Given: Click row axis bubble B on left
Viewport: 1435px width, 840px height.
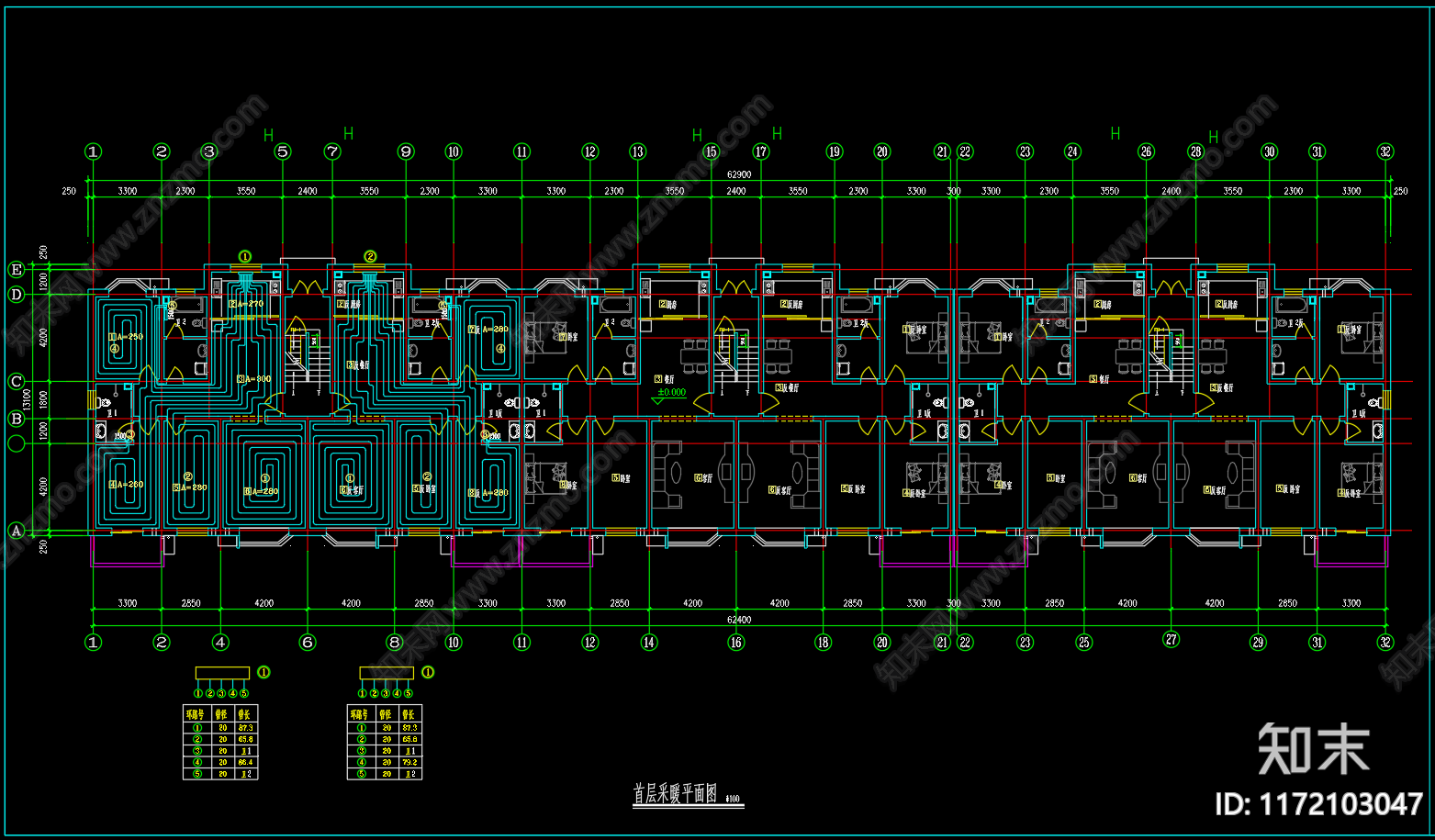Looking at the screenshot, I should pyautogui.click(x=16, y=419).
